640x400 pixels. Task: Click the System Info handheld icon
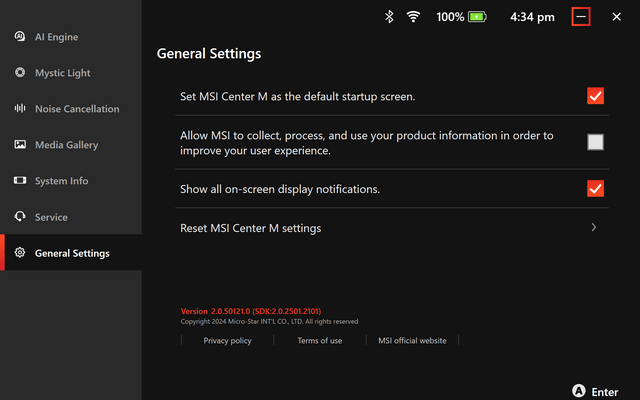[x=20, y=180]
